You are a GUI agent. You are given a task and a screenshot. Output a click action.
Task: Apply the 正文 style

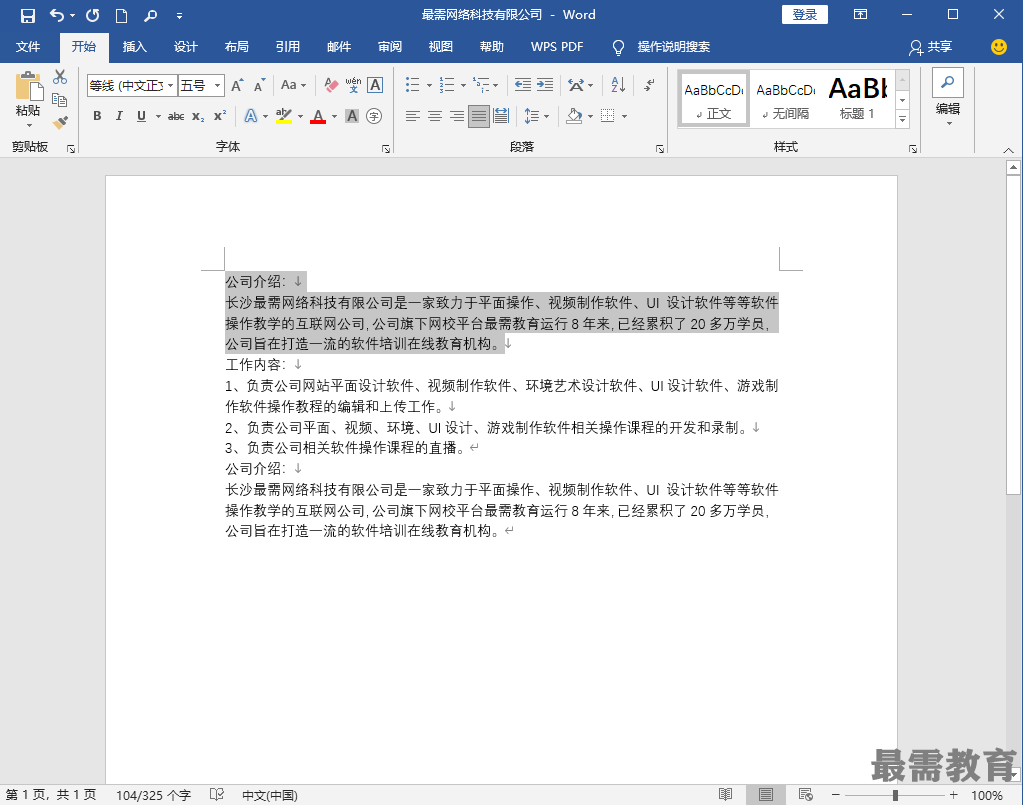click(714, 100)
